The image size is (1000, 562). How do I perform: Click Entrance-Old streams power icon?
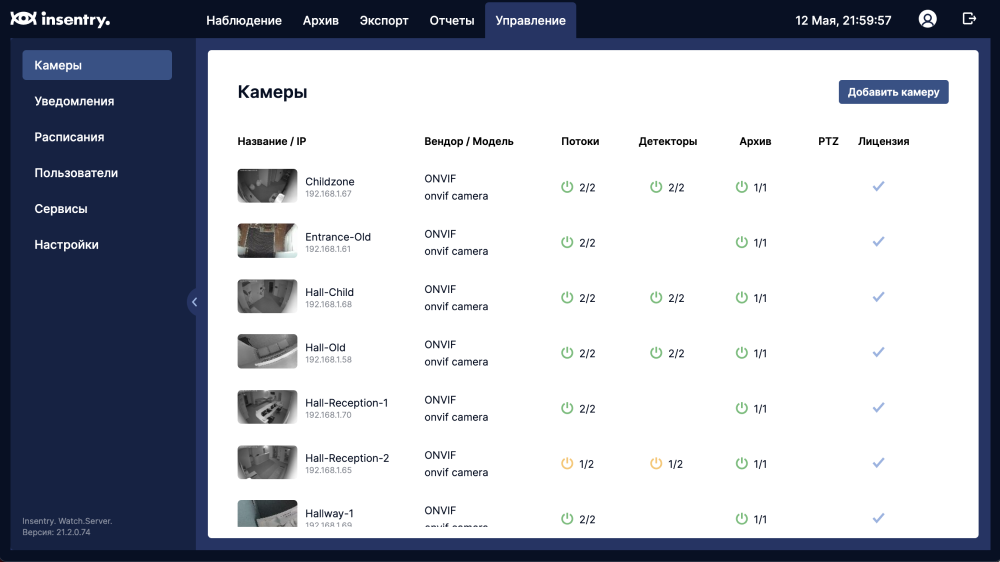coord(567,242)
